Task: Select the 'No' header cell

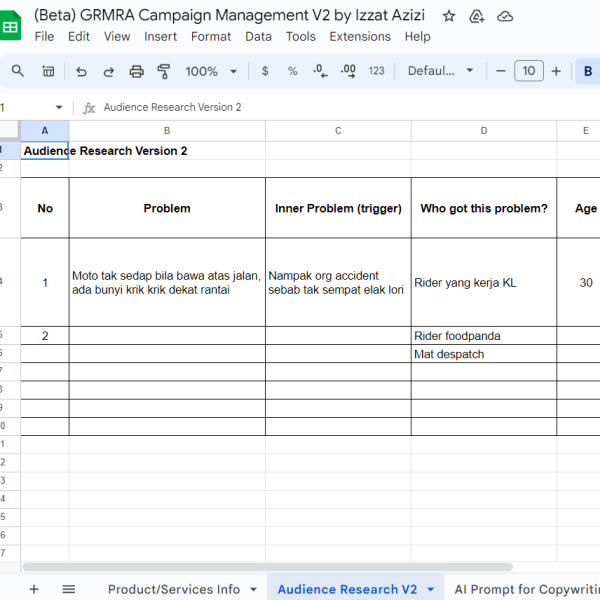Action: pyautogui.click(x=45, y=208)
